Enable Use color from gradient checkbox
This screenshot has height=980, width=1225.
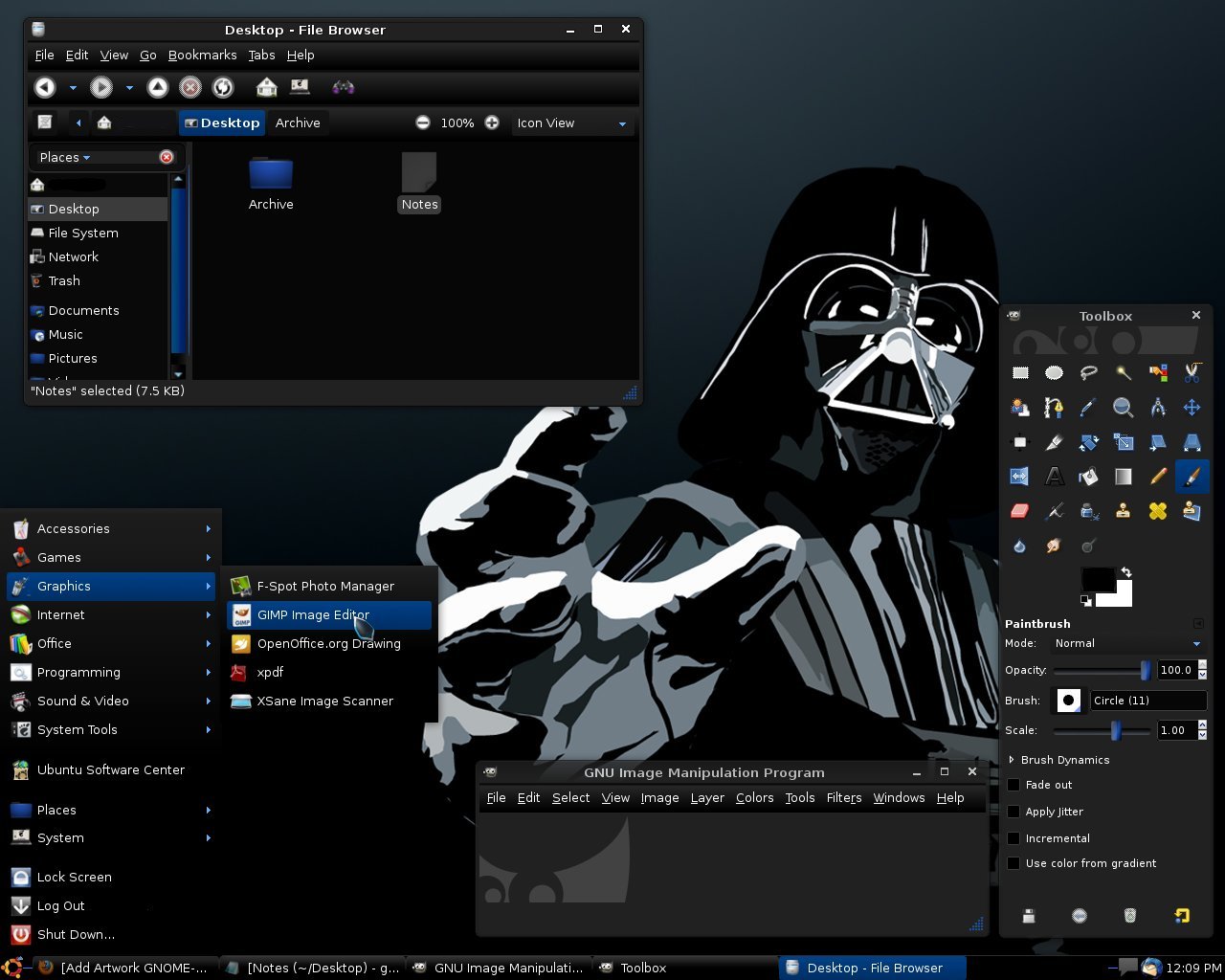pyautogui.click(x=1013, y=863)
